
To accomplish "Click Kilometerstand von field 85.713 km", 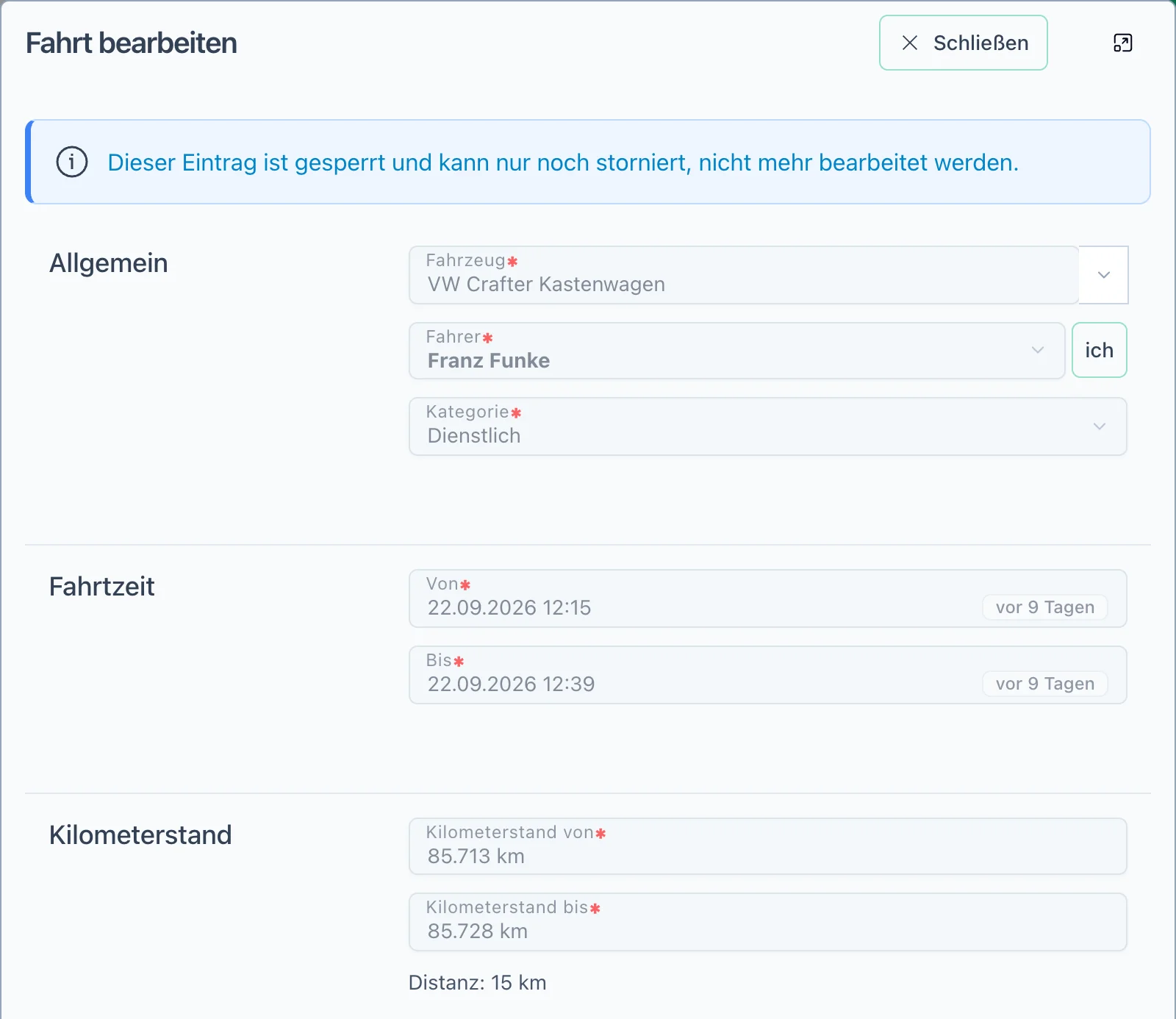I will [767, 846].
